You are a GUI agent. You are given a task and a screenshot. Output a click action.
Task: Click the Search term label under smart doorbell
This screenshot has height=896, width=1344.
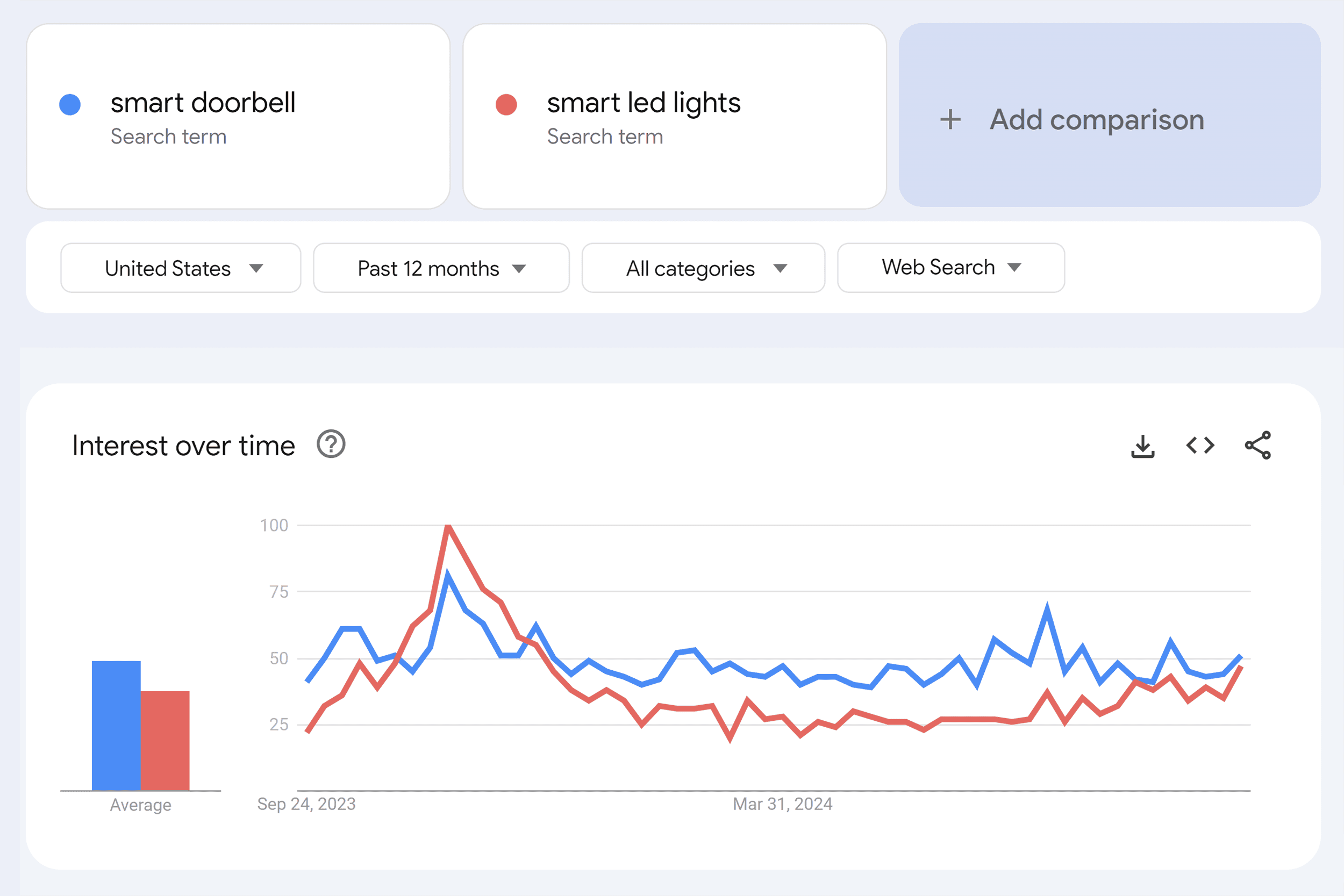click(169, 137)
